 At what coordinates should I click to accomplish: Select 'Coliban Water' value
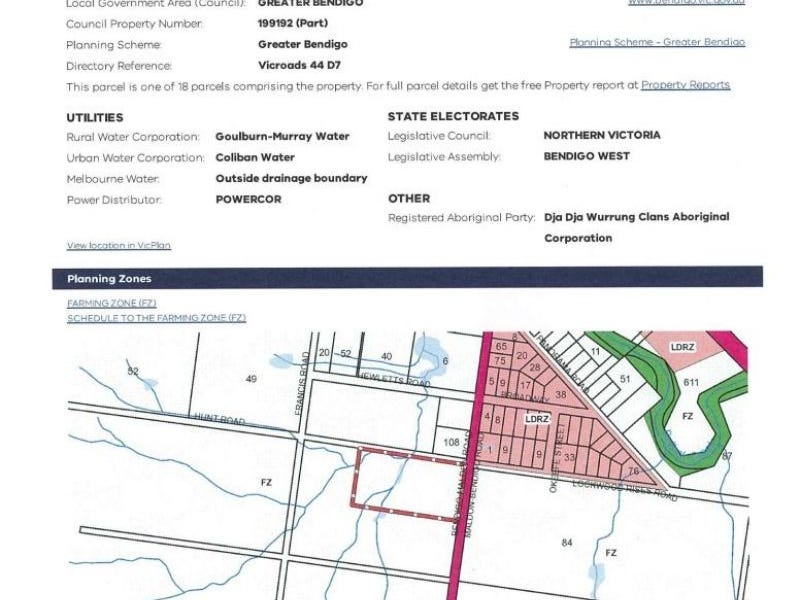tap(255, 158)
